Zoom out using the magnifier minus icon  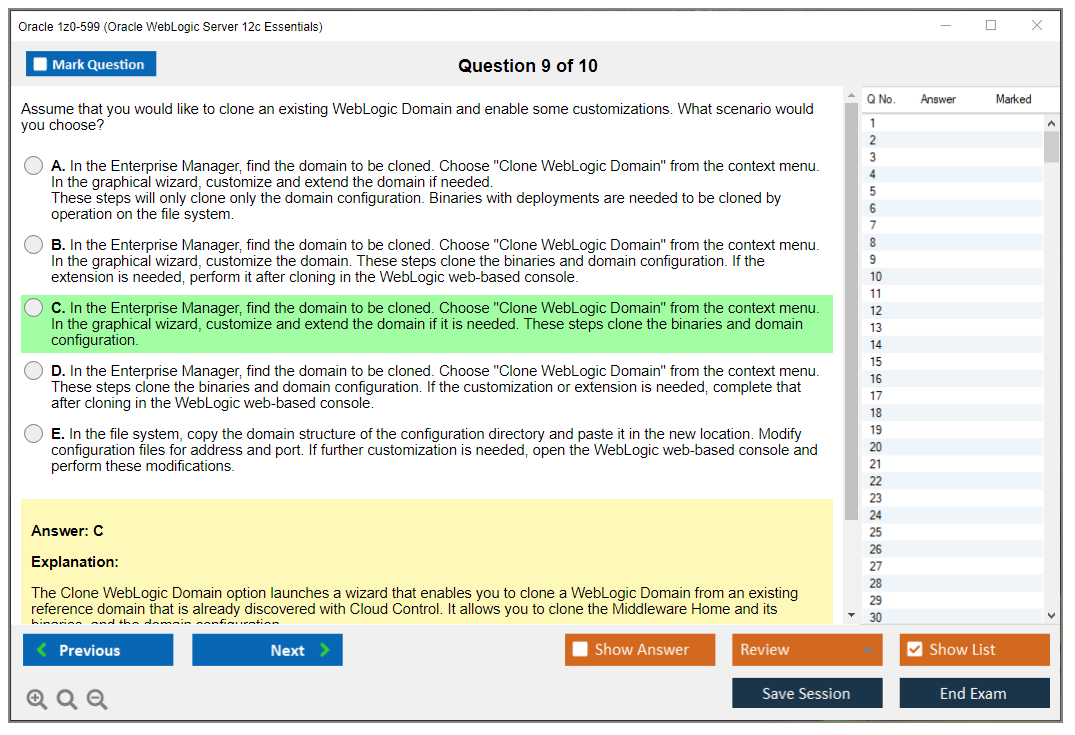[x=96, y=699]
